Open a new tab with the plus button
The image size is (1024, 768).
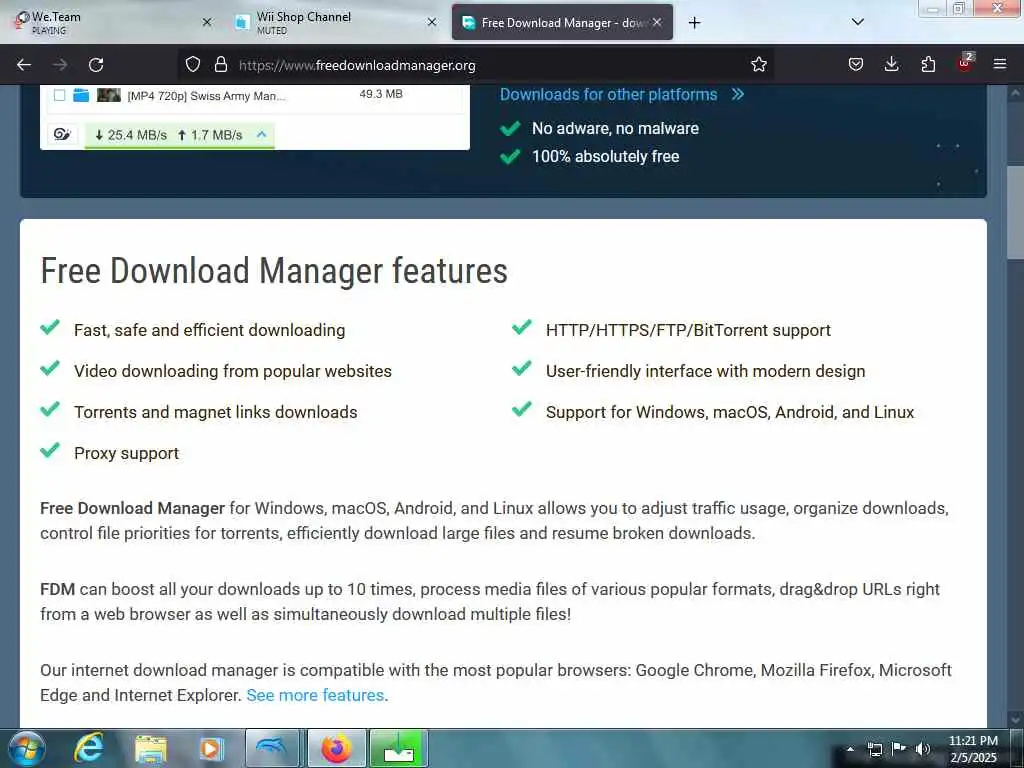pos(694,23)
